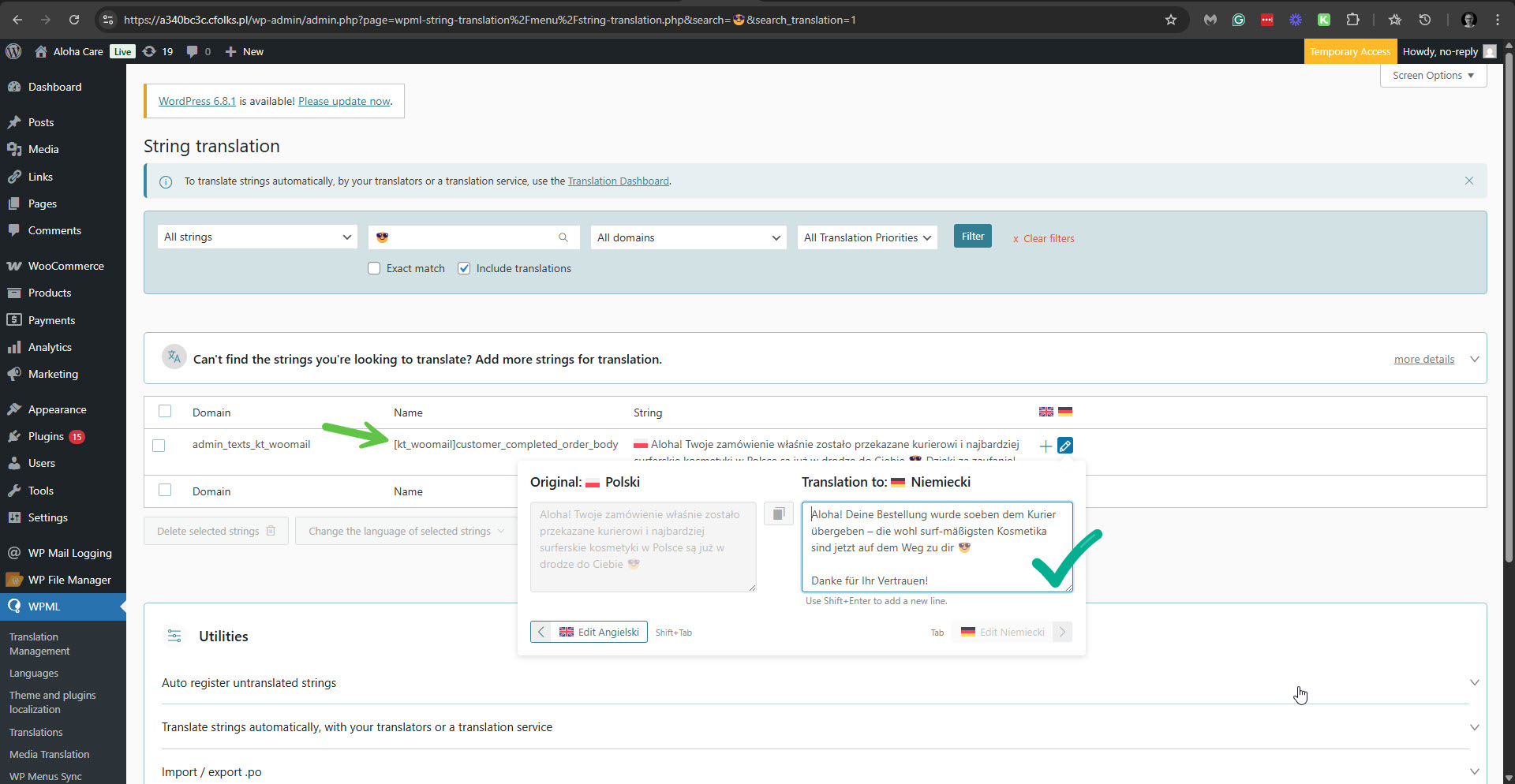The height and width of the screenshot is (784, 1515).
Task: Open the Translation Dashboard link
Action: pos(618,181)
